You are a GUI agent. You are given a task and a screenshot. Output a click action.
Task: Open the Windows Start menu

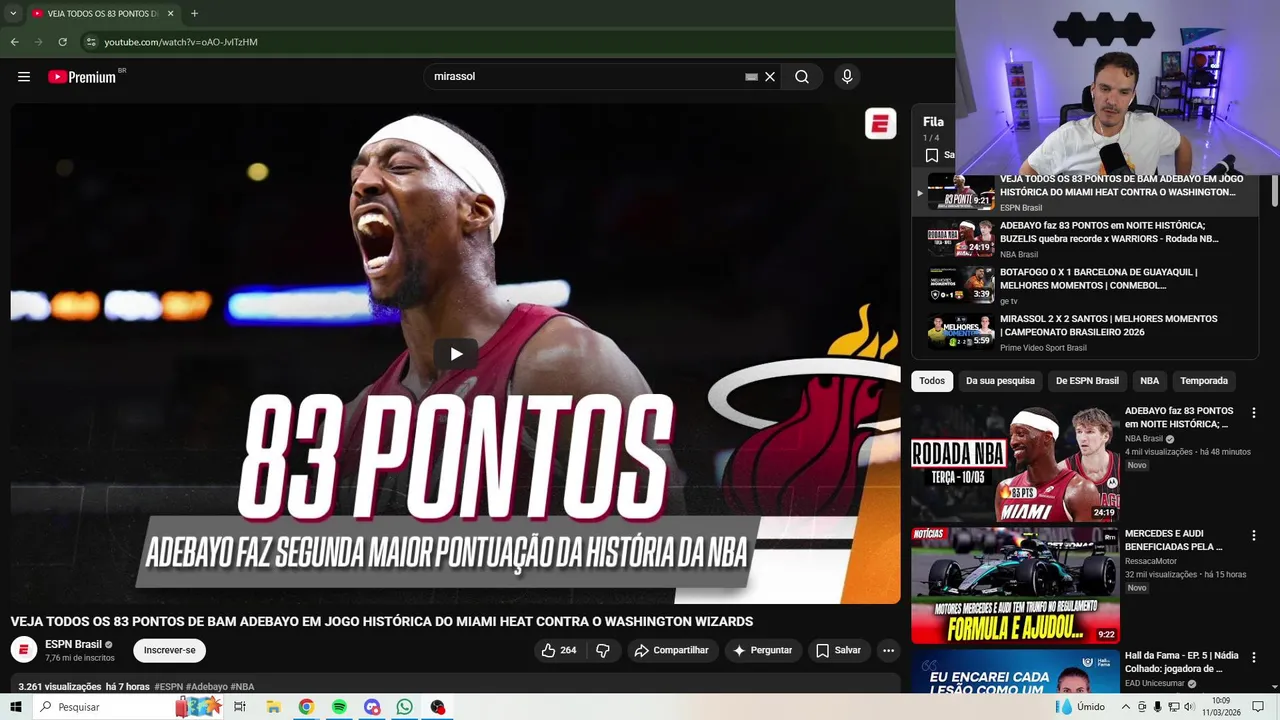click(16, 707)
